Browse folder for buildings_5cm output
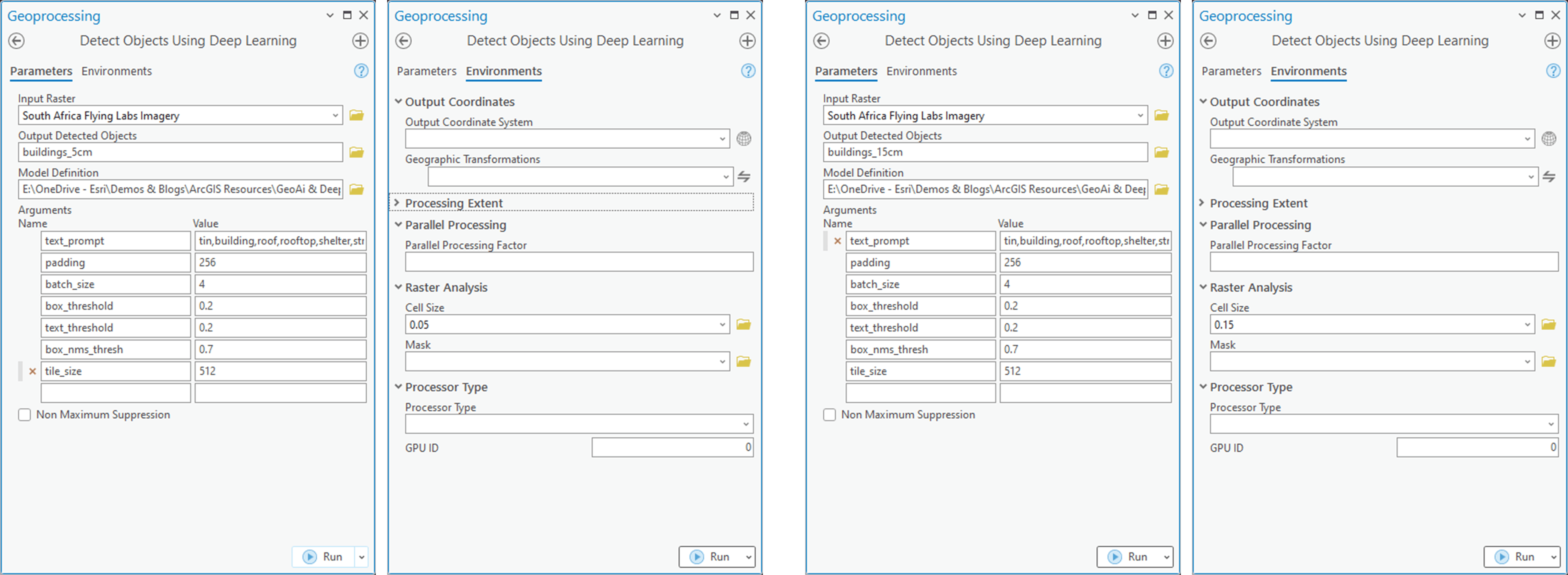1568x575 pixels. click(356, 152)
